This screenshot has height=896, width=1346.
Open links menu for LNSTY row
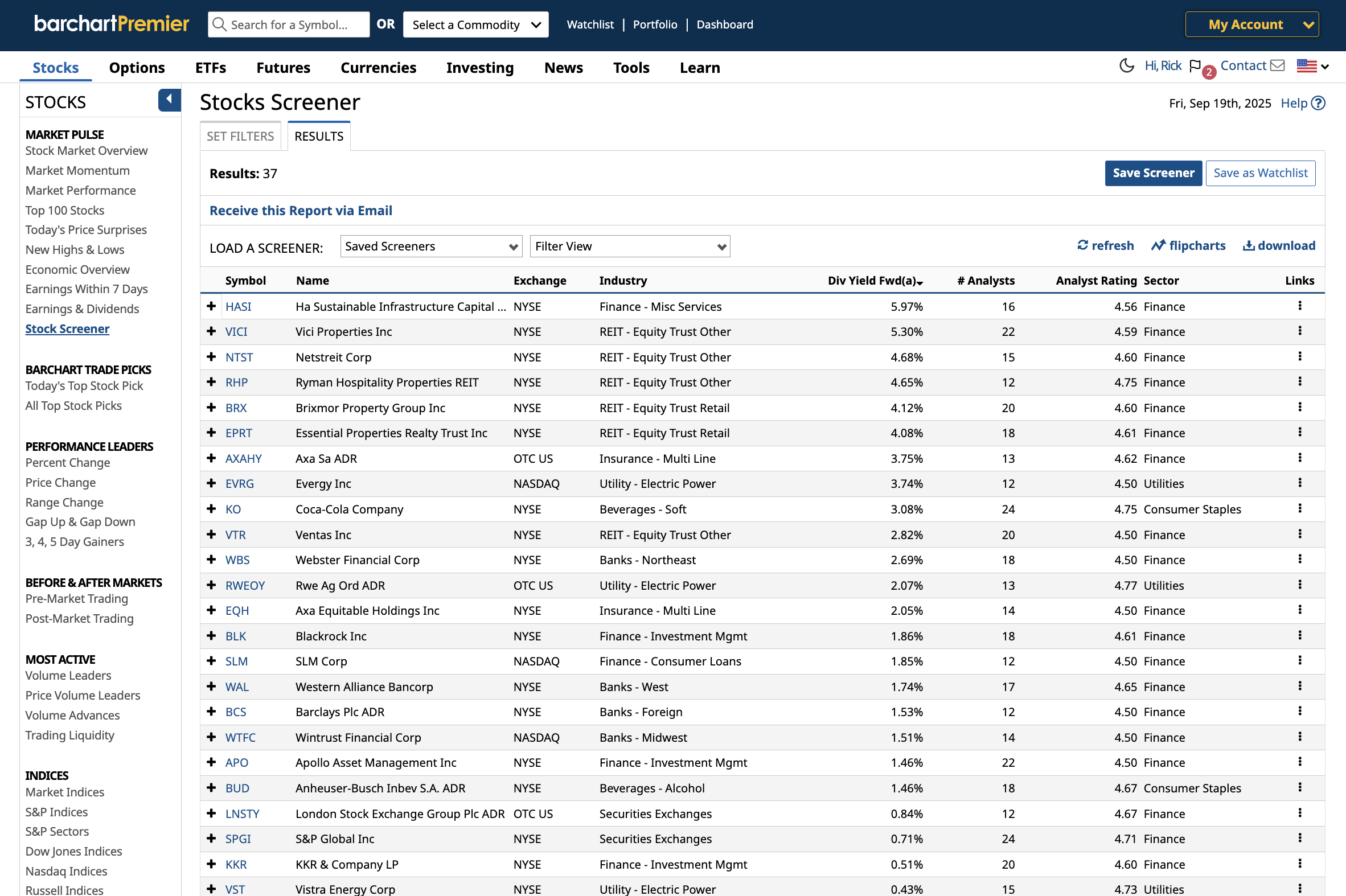click(x=1299, y=813)
